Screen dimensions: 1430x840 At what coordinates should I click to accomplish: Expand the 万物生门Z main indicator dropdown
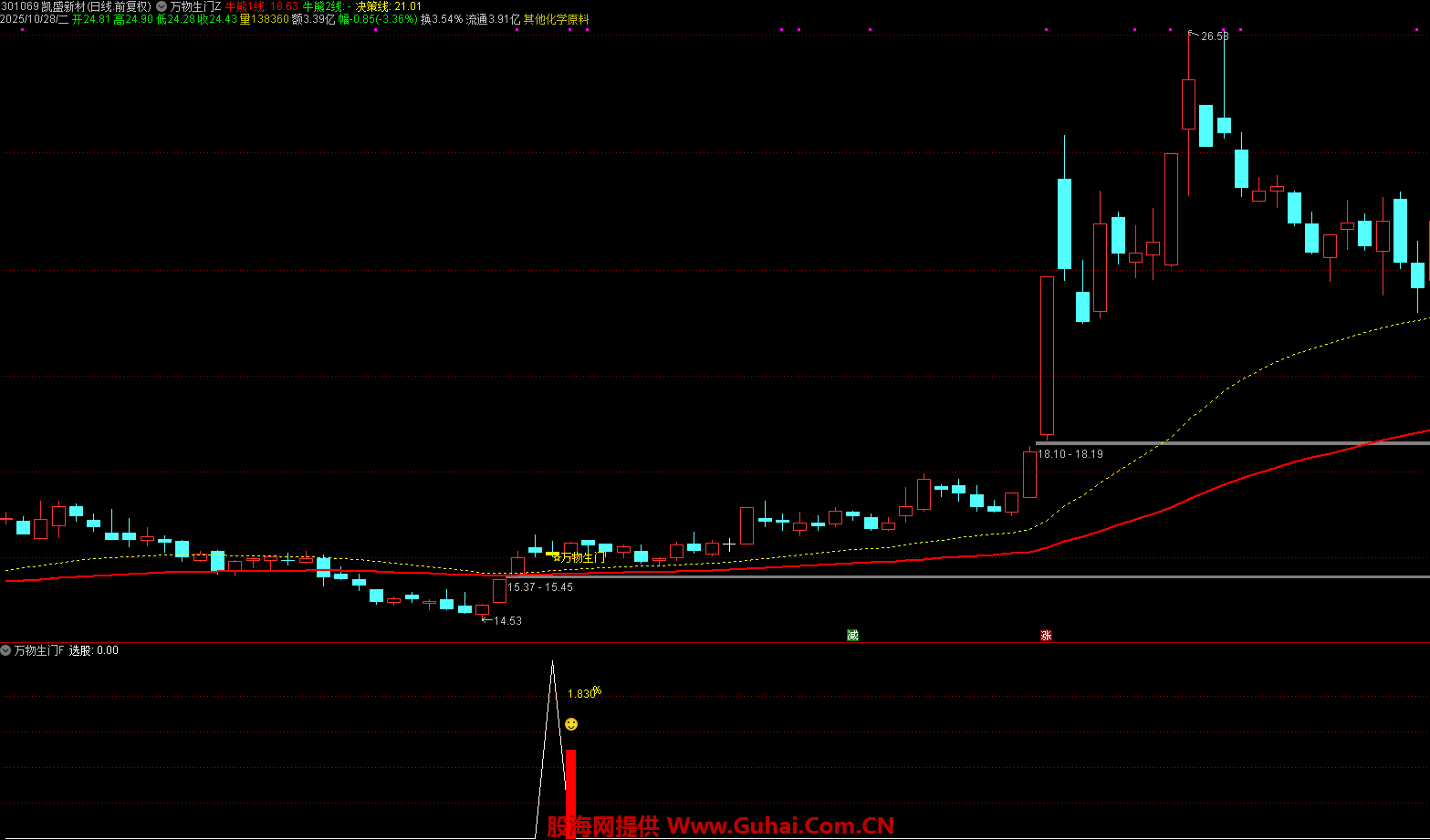coord(162,6)
